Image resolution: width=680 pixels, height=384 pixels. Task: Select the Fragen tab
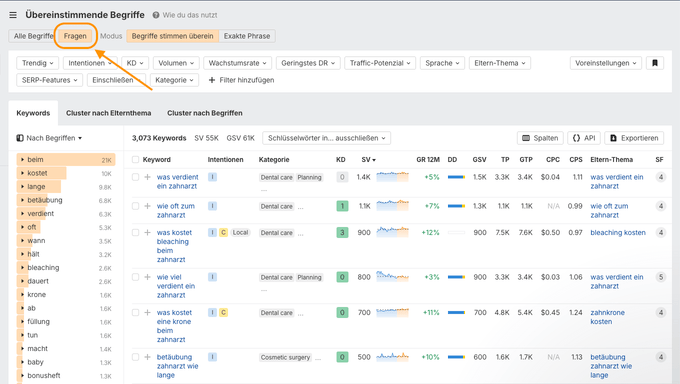(75, 36)
